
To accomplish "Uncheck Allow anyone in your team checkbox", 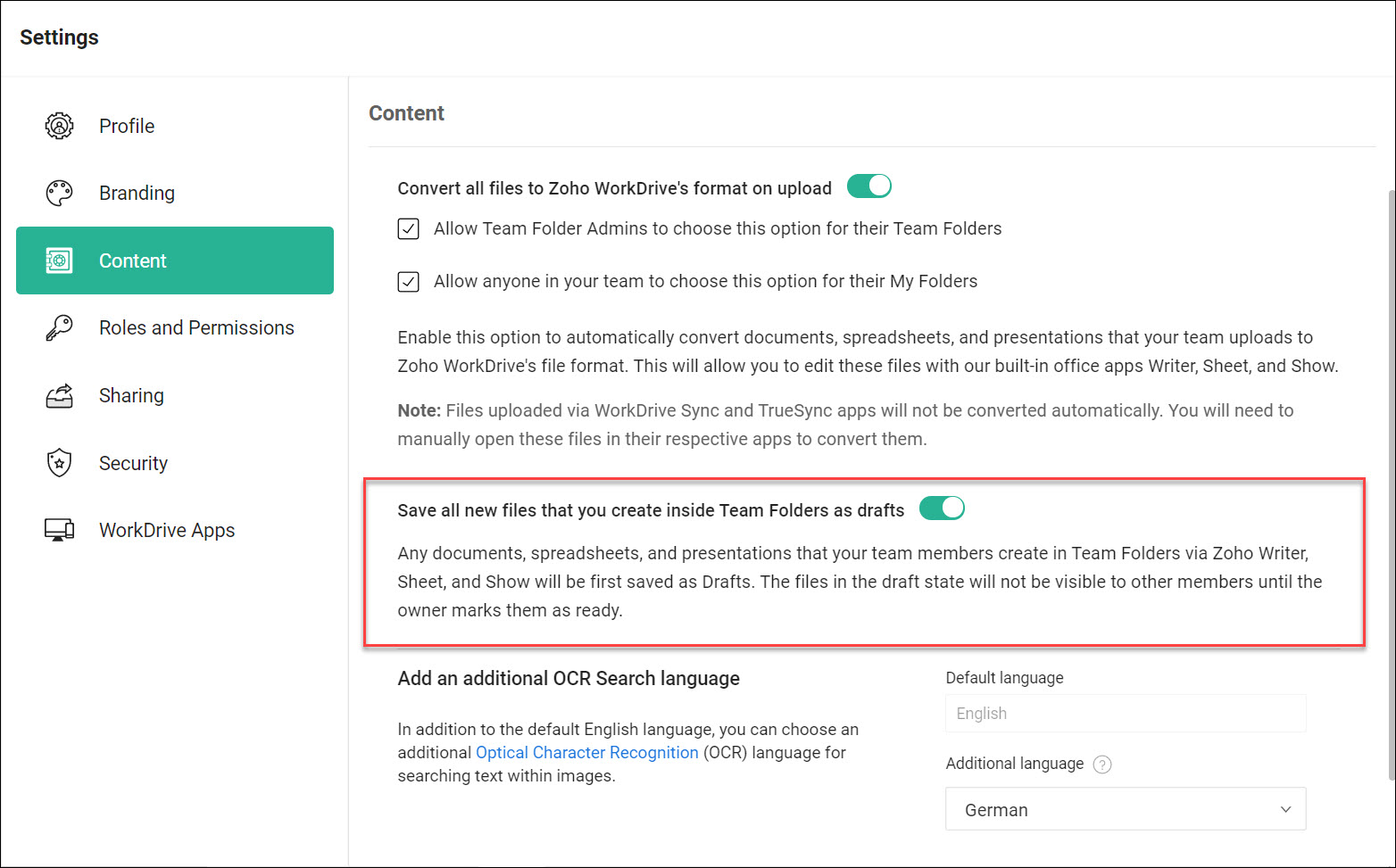I will (x=408, y=282).
